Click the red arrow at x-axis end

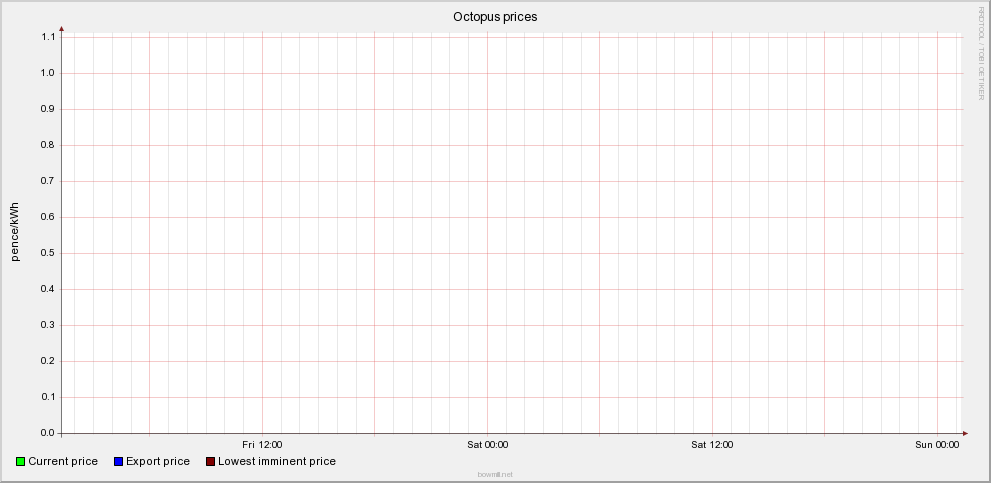965,433
